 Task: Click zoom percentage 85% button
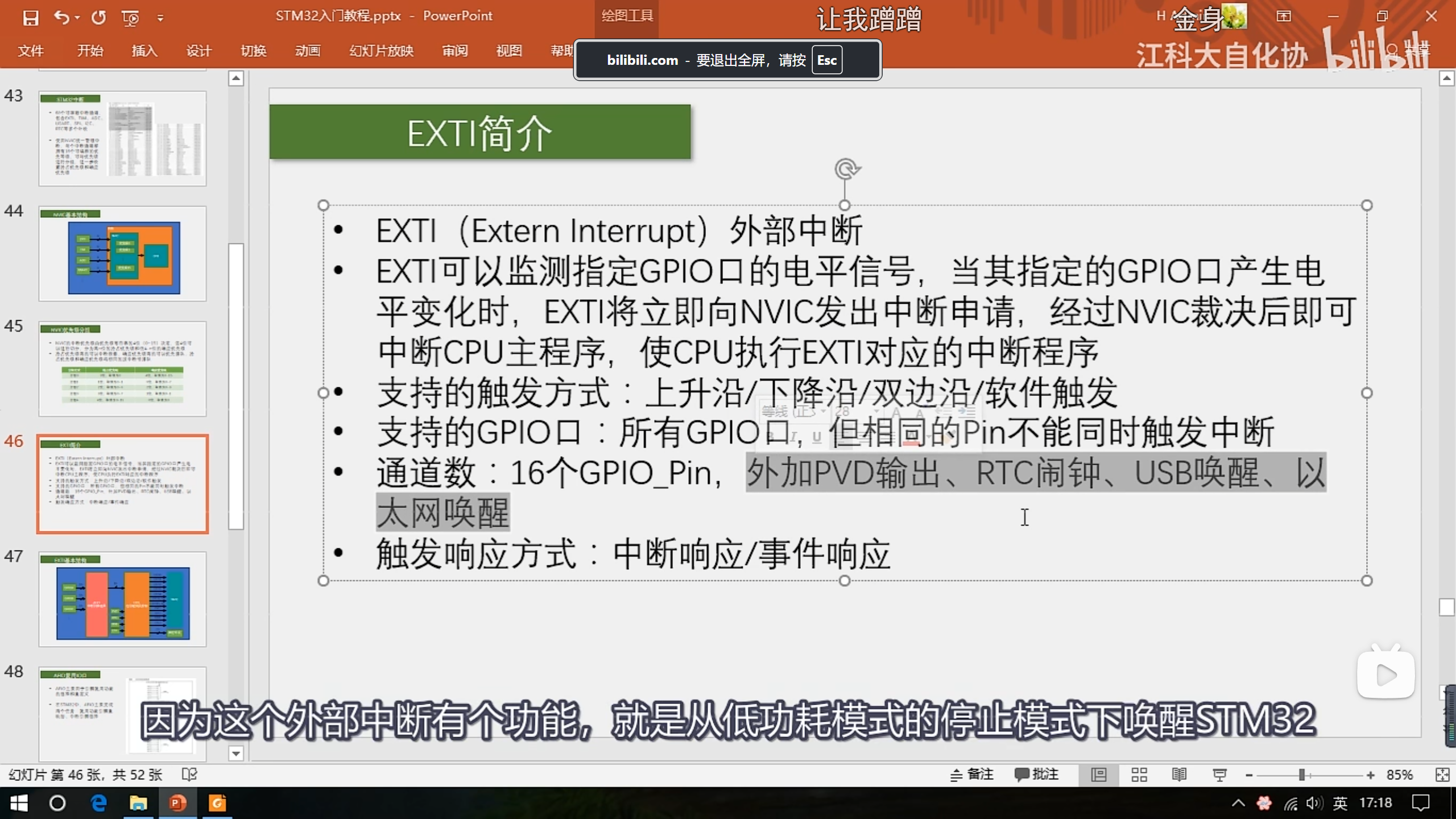tap(1399, 775)
